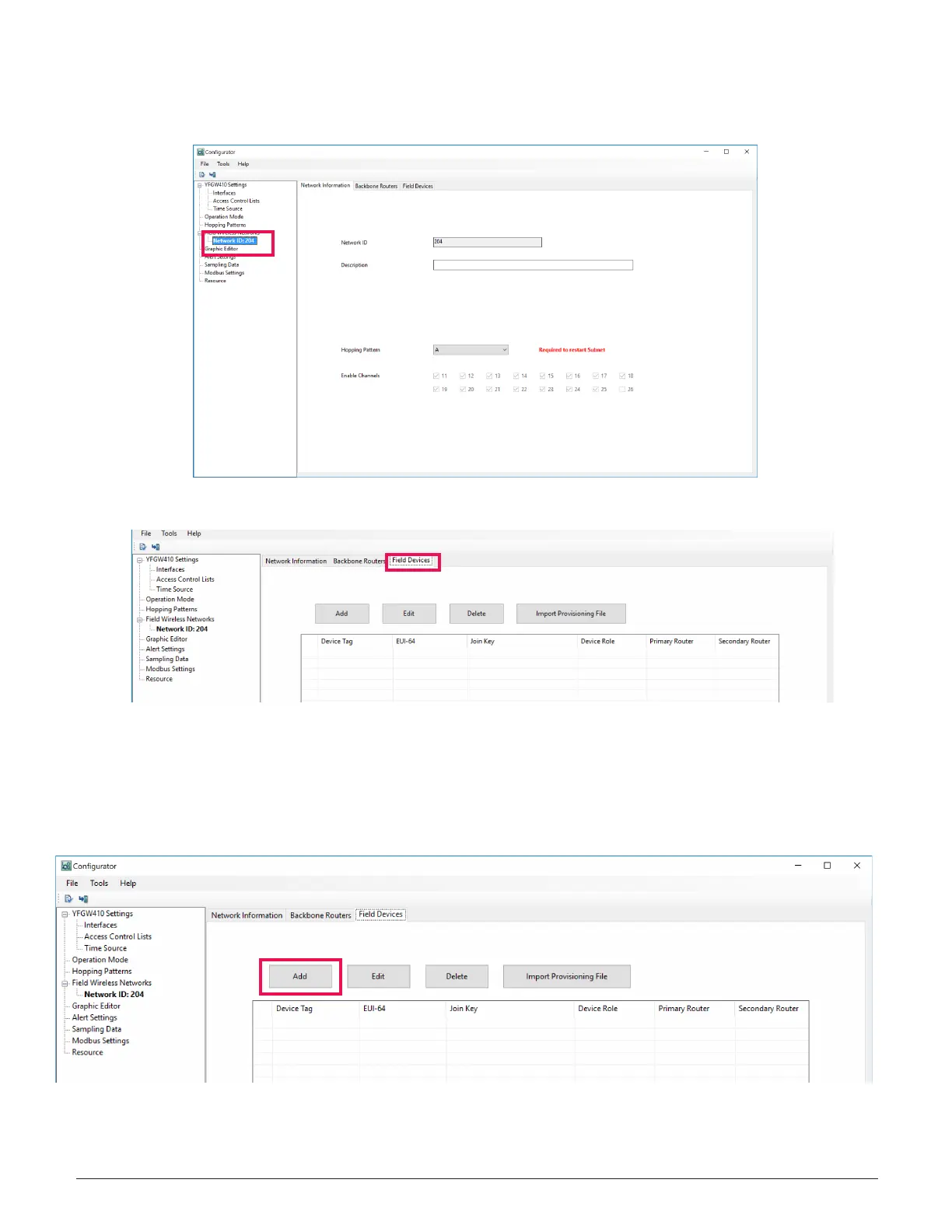Viewport: 952px width, 1232px height.
Task: Select Resource in bottom window tree
Action: 88,1052
